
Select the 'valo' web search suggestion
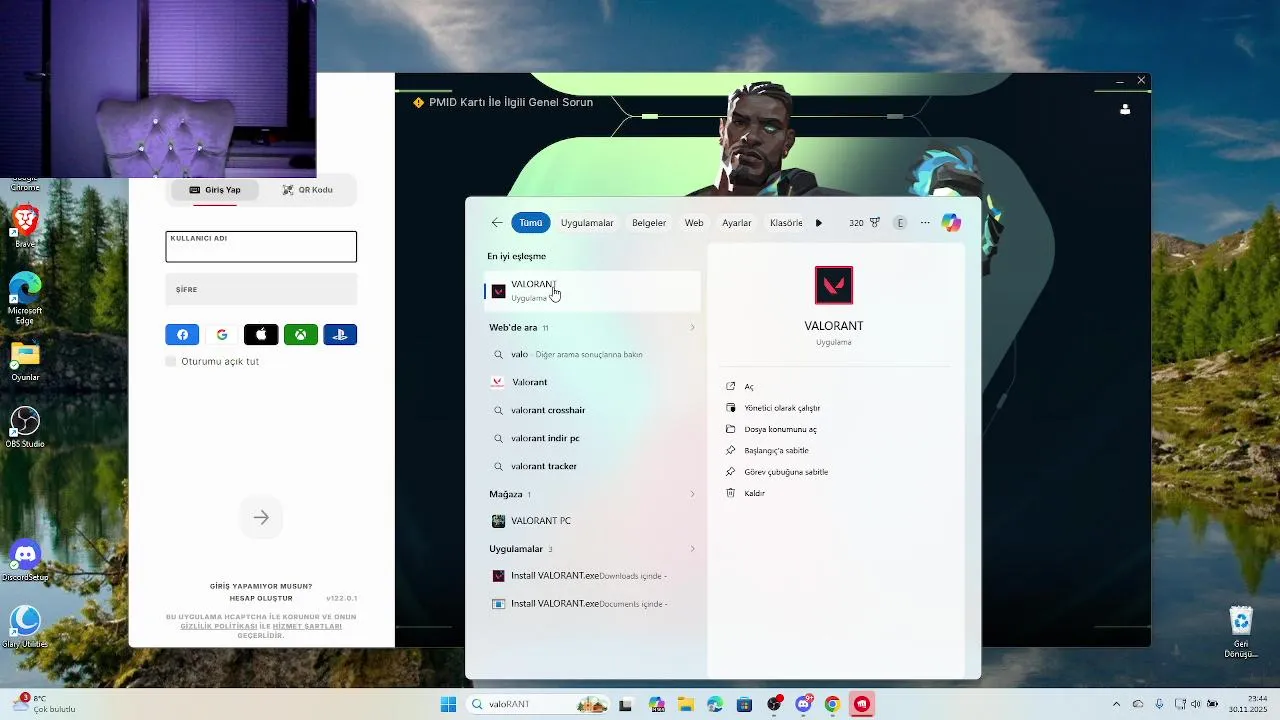click(592, 354)
